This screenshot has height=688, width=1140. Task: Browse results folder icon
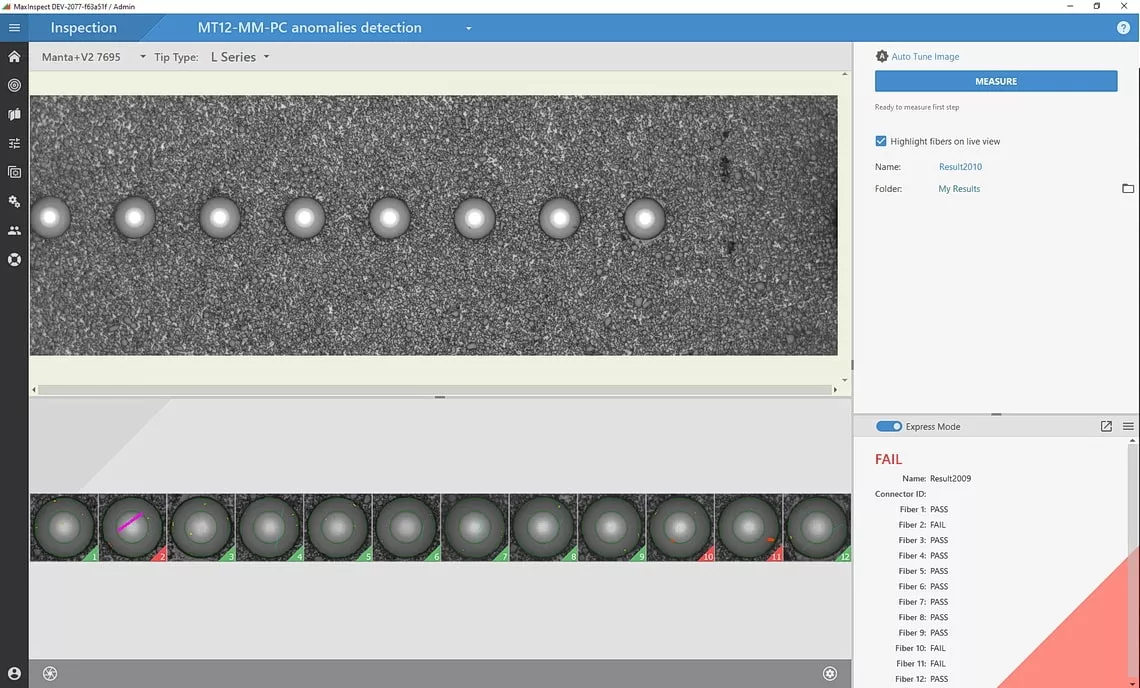1128,188
